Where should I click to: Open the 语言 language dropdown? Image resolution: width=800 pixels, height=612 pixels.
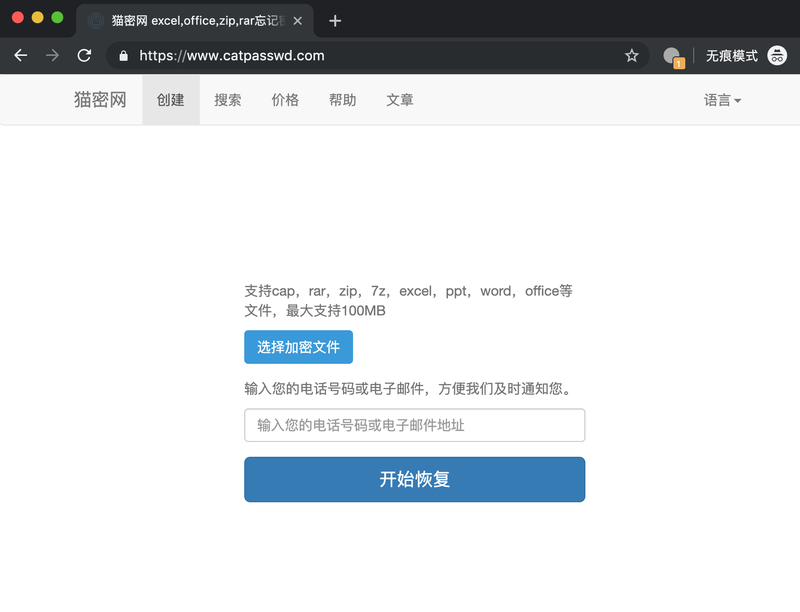pos(722,99)
